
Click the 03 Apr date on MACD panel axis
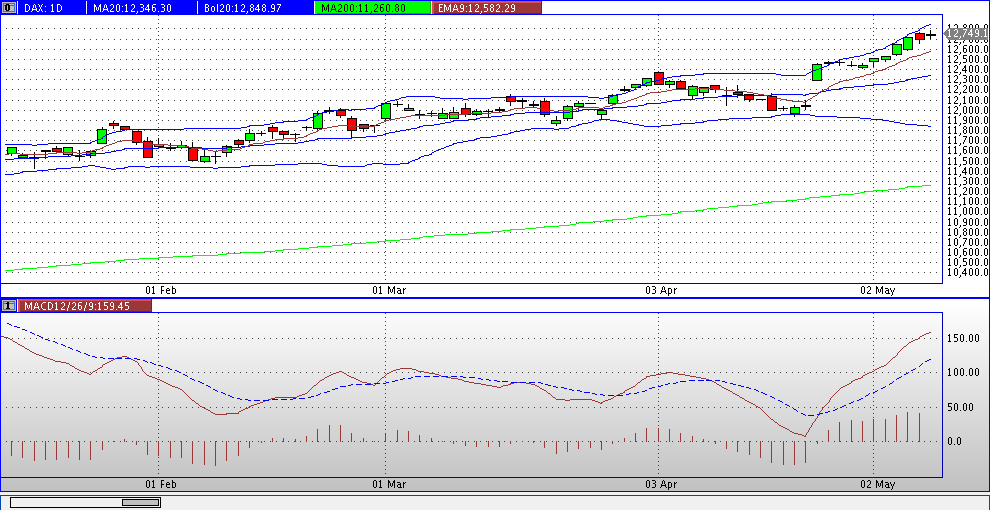pyautogui.click(x=660, y=484)
